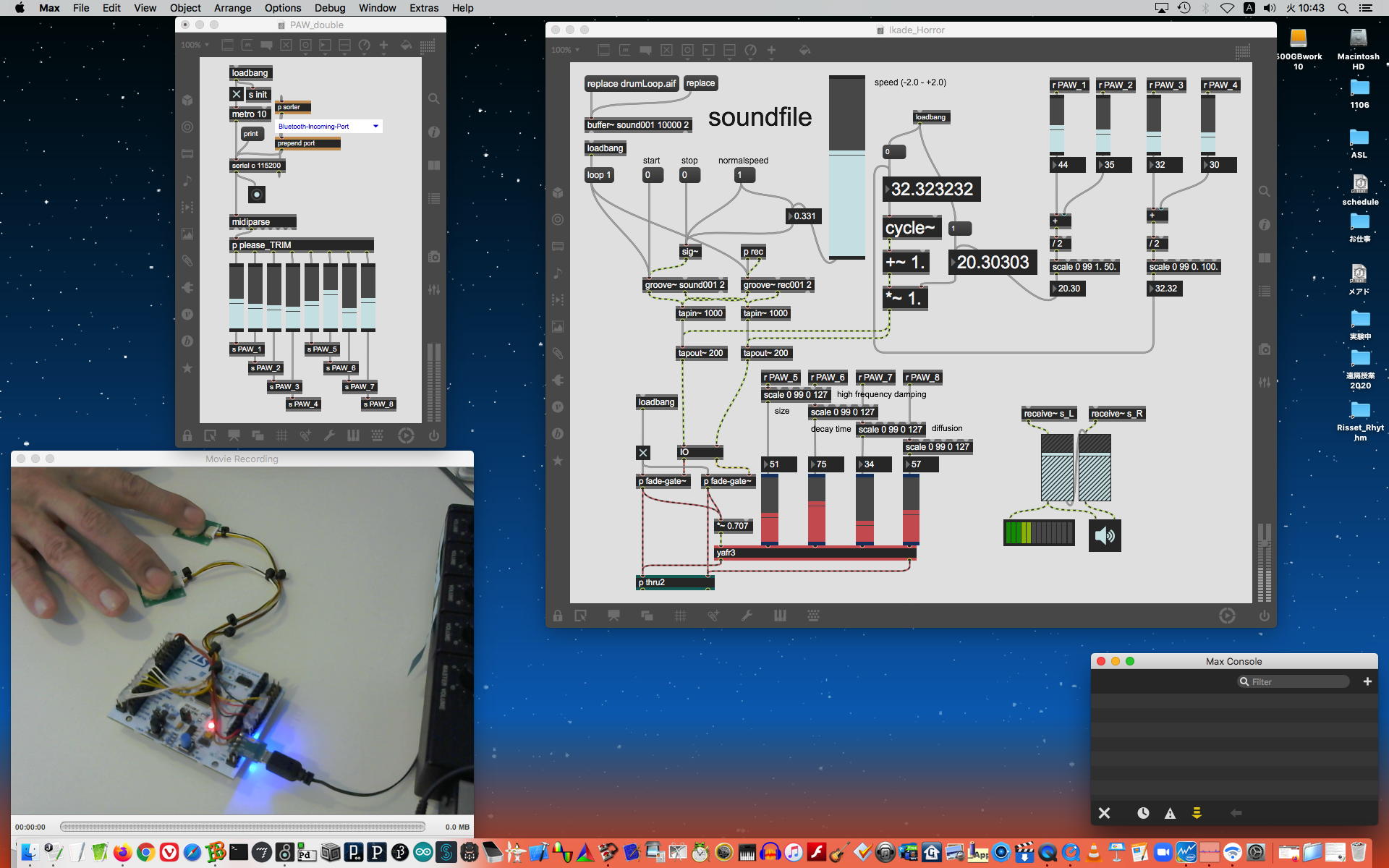Open the Arrange menu
This screenshot has height=868, width=1389.
(x=232, y=8)
